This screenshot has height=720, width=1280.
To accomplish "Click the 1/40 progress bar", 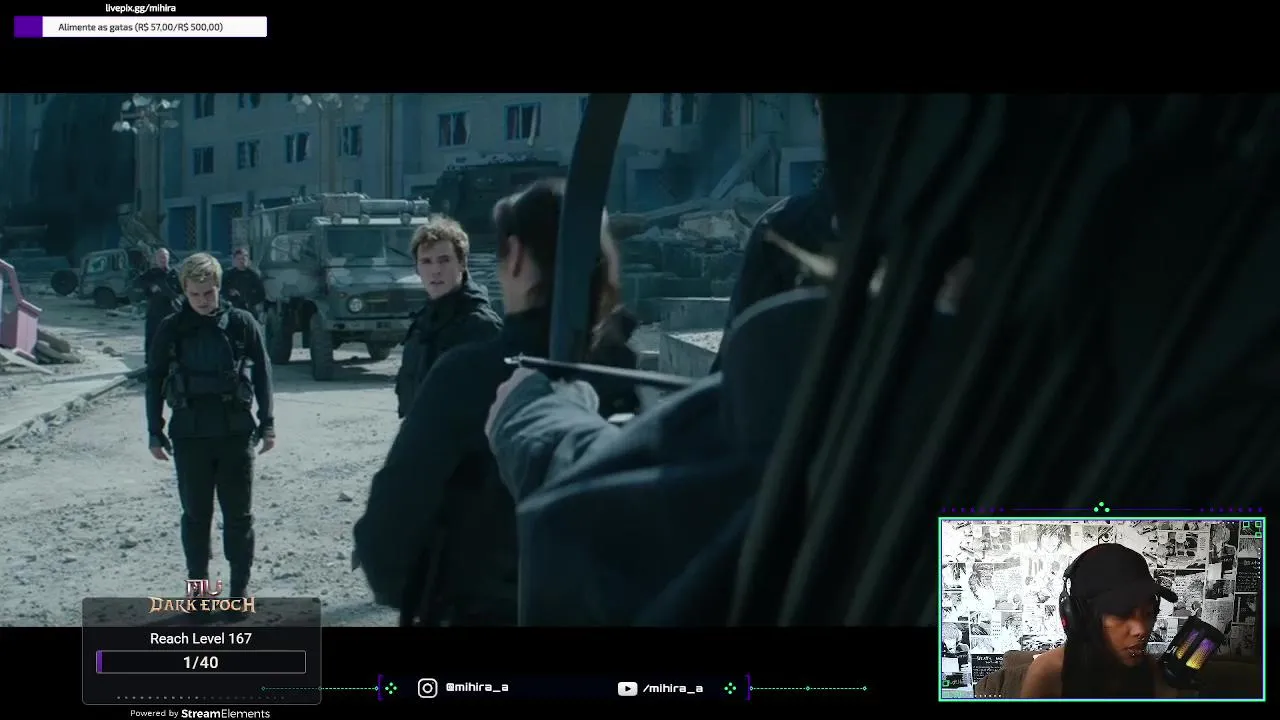I will (x=201, y=662).
